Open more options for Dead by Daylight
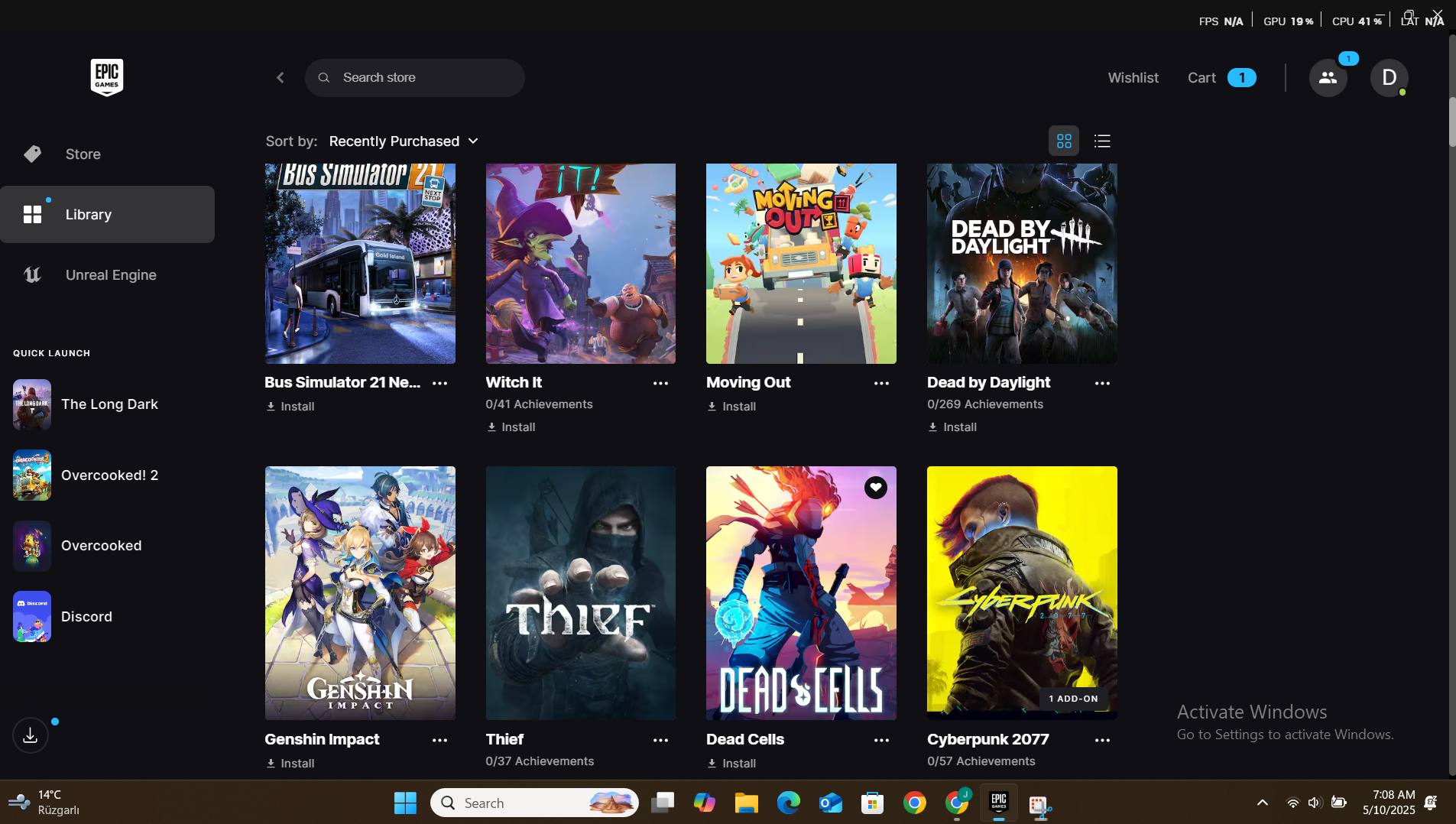 pos(1102,383)
